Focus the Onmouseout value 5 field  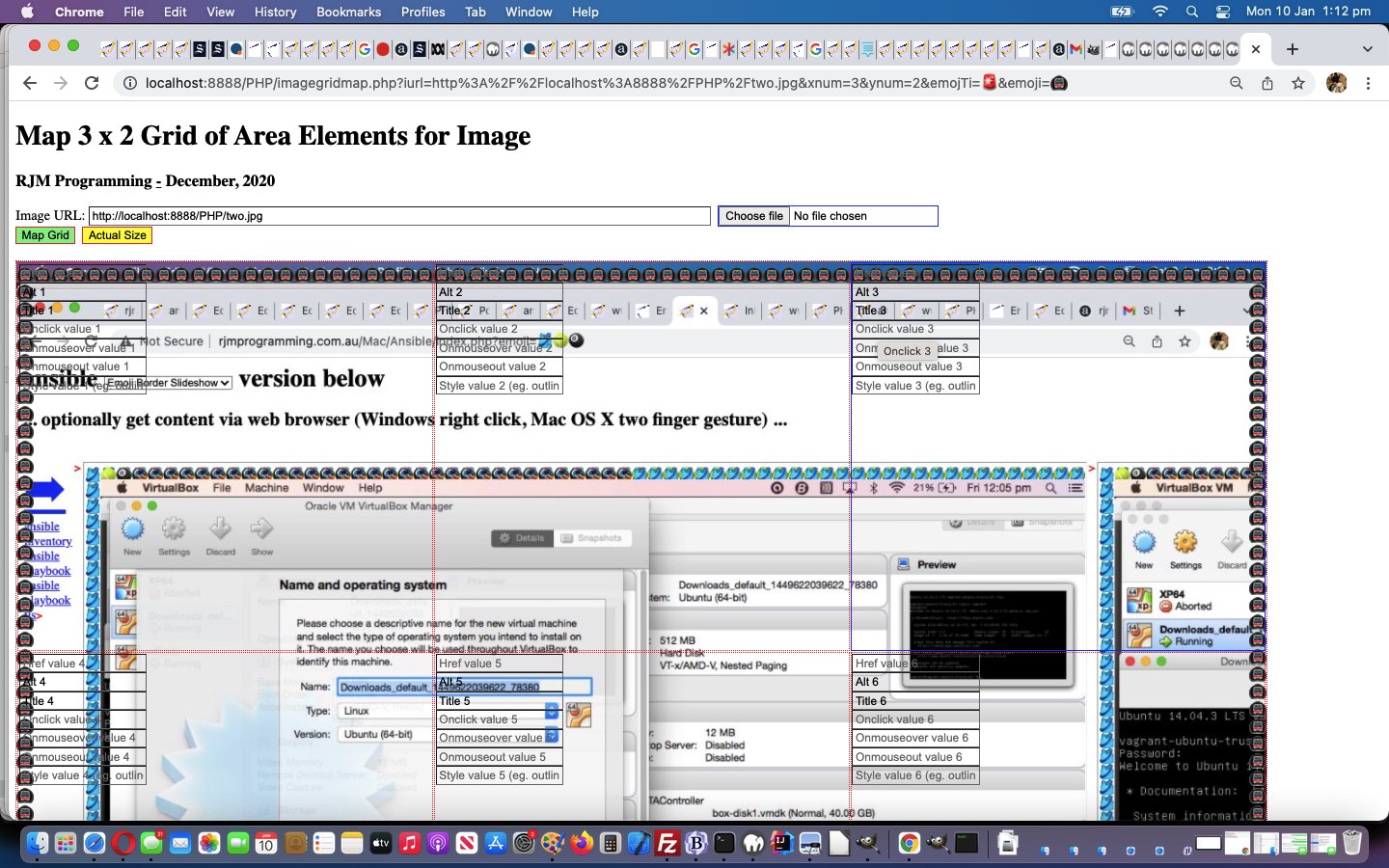point(499,757)
